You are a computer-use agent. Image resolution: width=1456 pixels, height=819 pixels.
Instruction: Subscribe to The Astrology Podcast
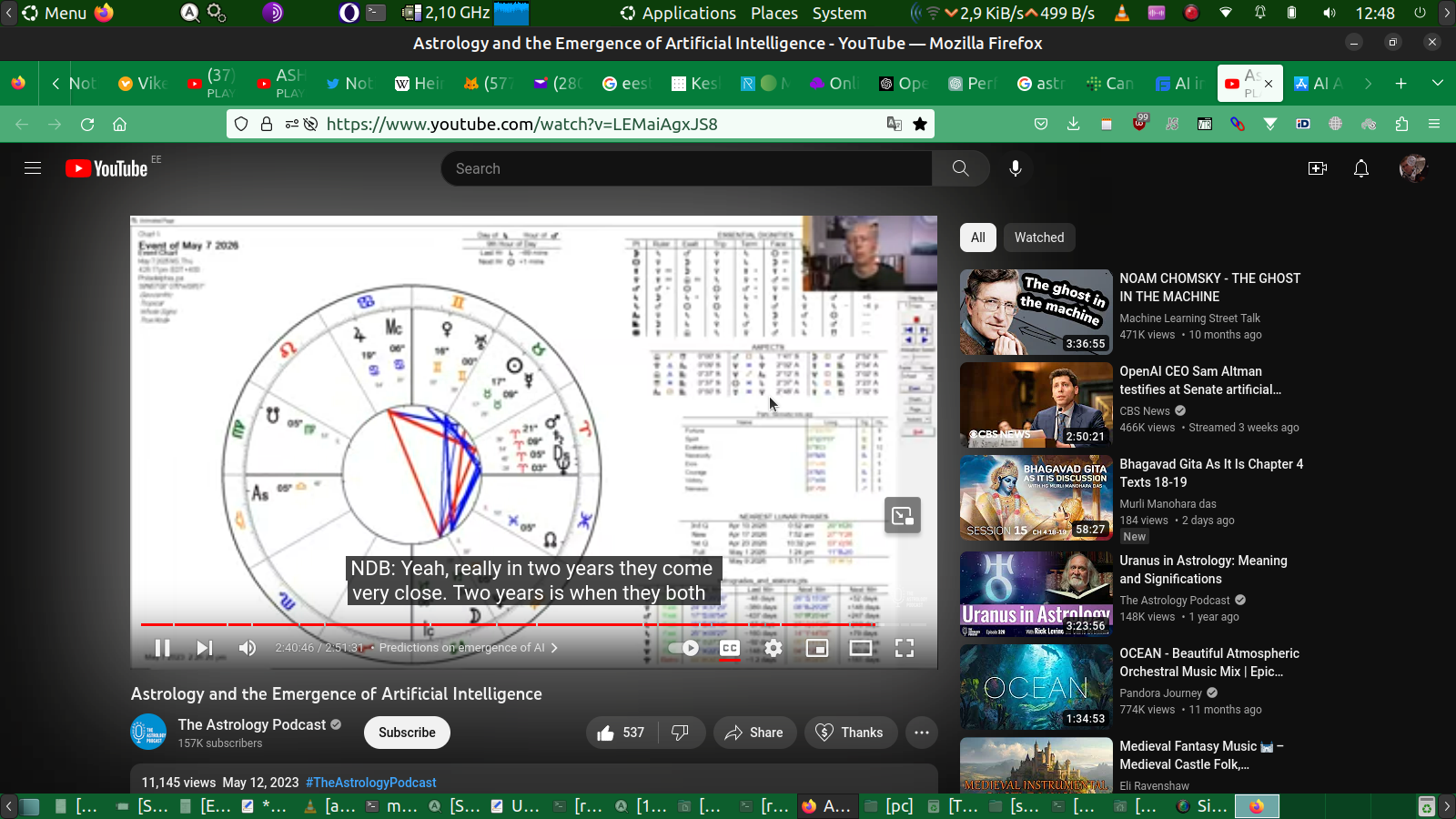(x=407, y=733)
